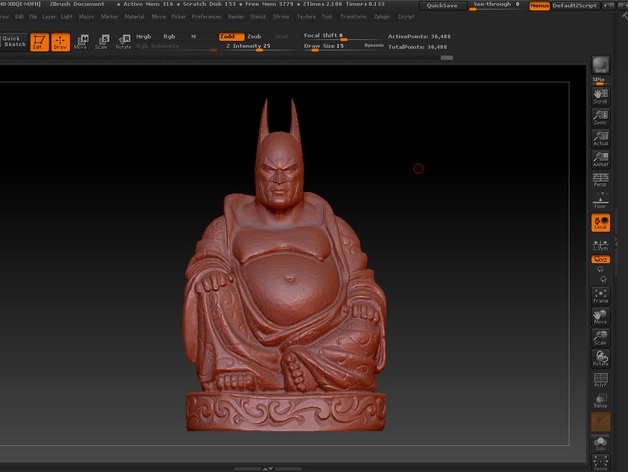Toggle Zadd sculpt mode
This screenshot has width=628, height=472.
tap(231, 37)
